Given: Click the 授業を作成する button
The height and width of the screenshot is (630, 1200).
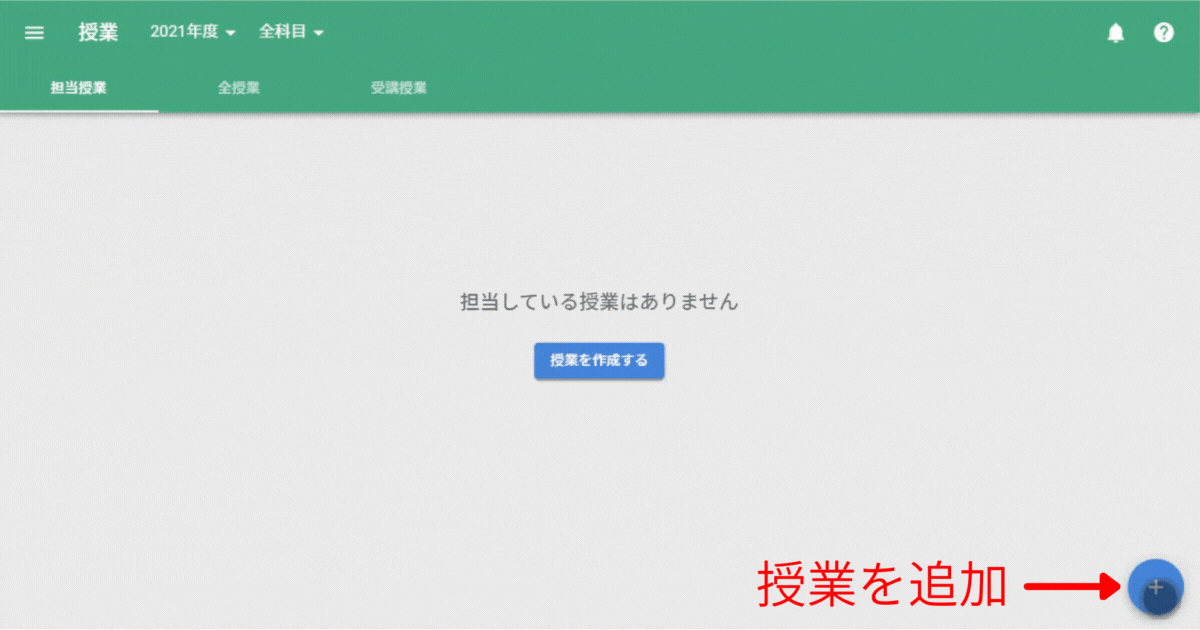Looking at the screenshot, I should [x=599, y=361].
